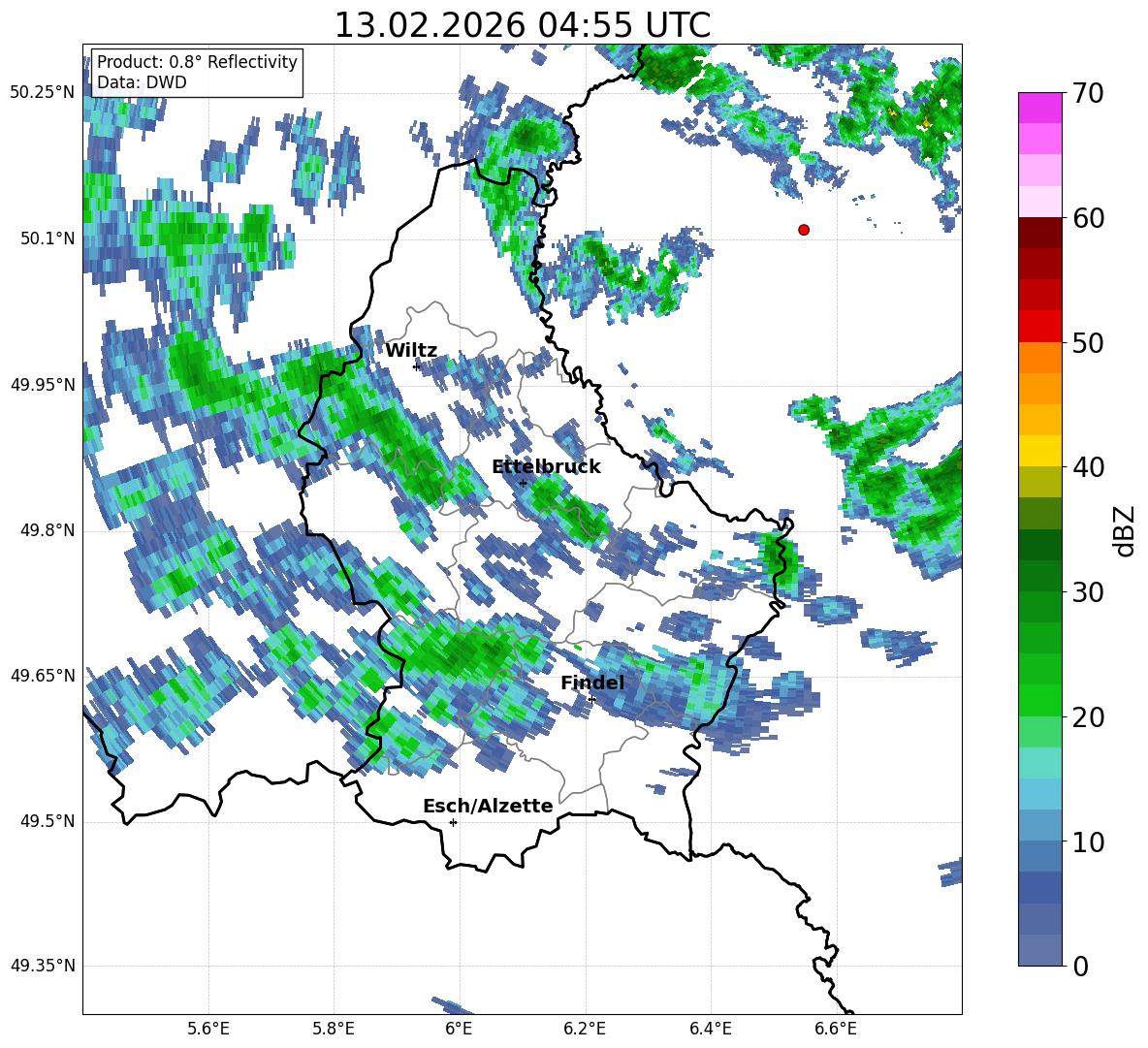The image size is (1148, 1048).
Task: Click the Ettelbruck location cross marker
Action: click(523, 483)
